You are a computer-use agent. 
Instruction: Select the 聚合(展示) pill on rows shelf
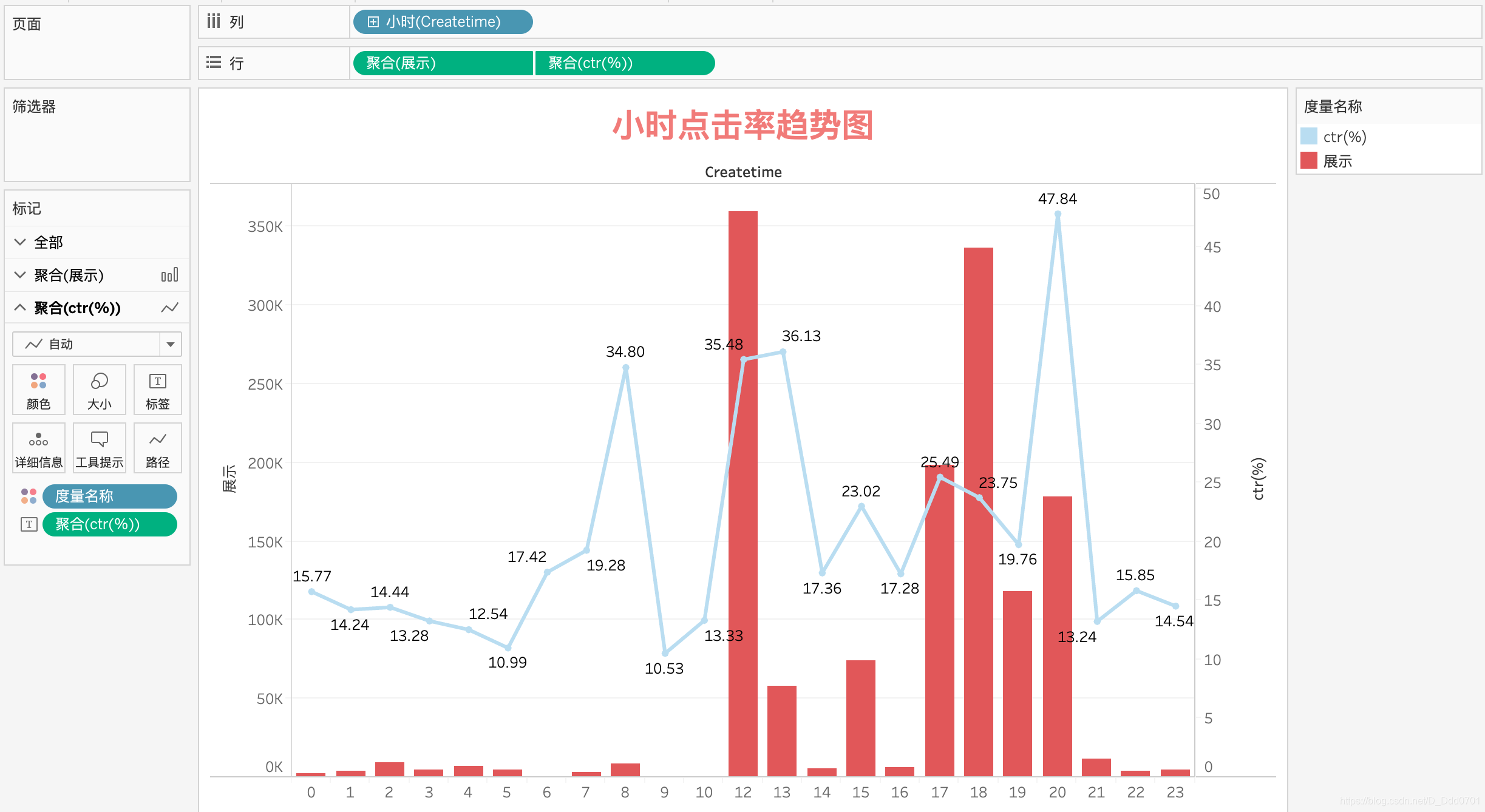point(443,63)
